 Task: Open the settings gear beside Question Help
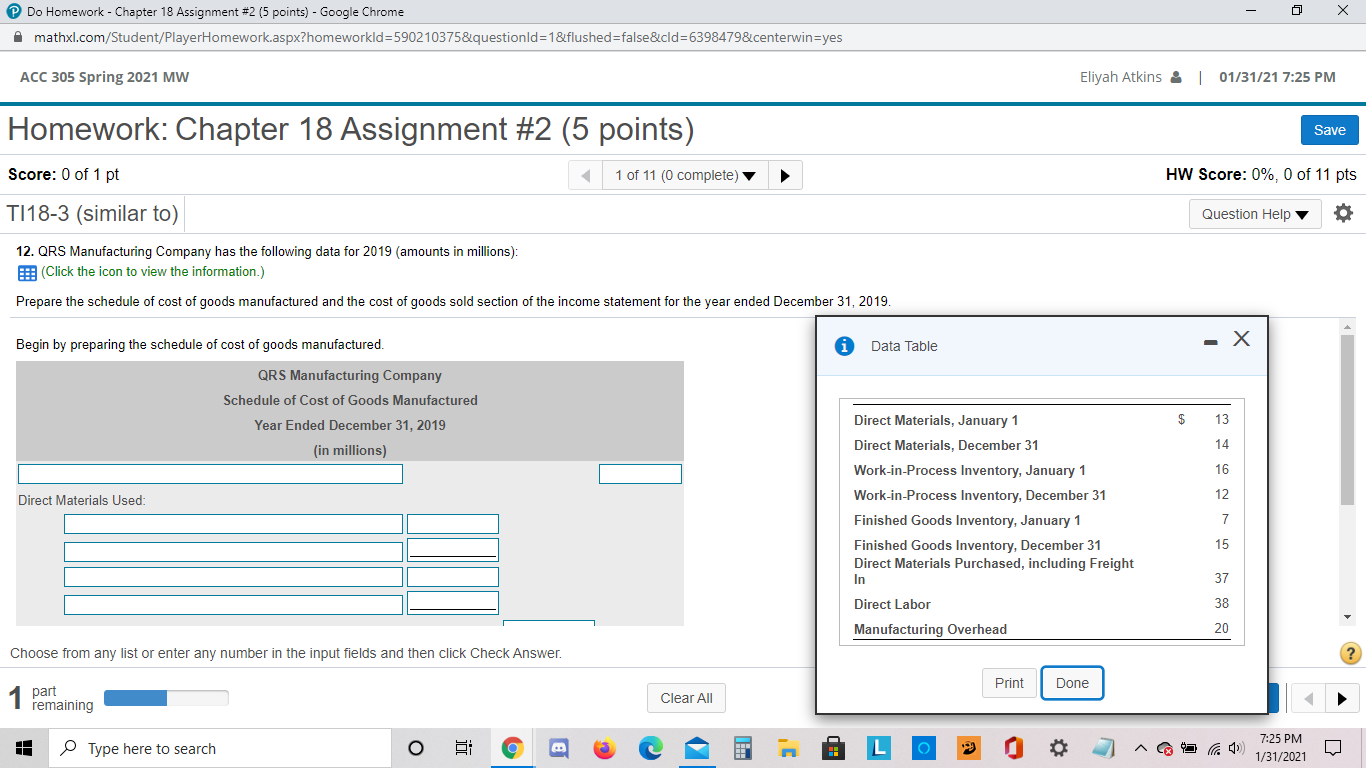[x=1343, y=212]
